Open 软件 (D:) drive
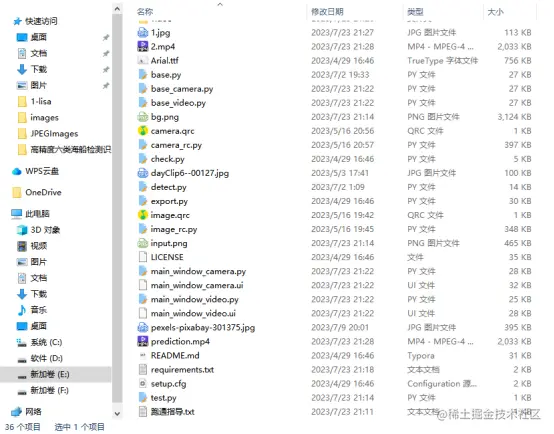554x434 pixels. pyautogui.click(x=46, y=358)
